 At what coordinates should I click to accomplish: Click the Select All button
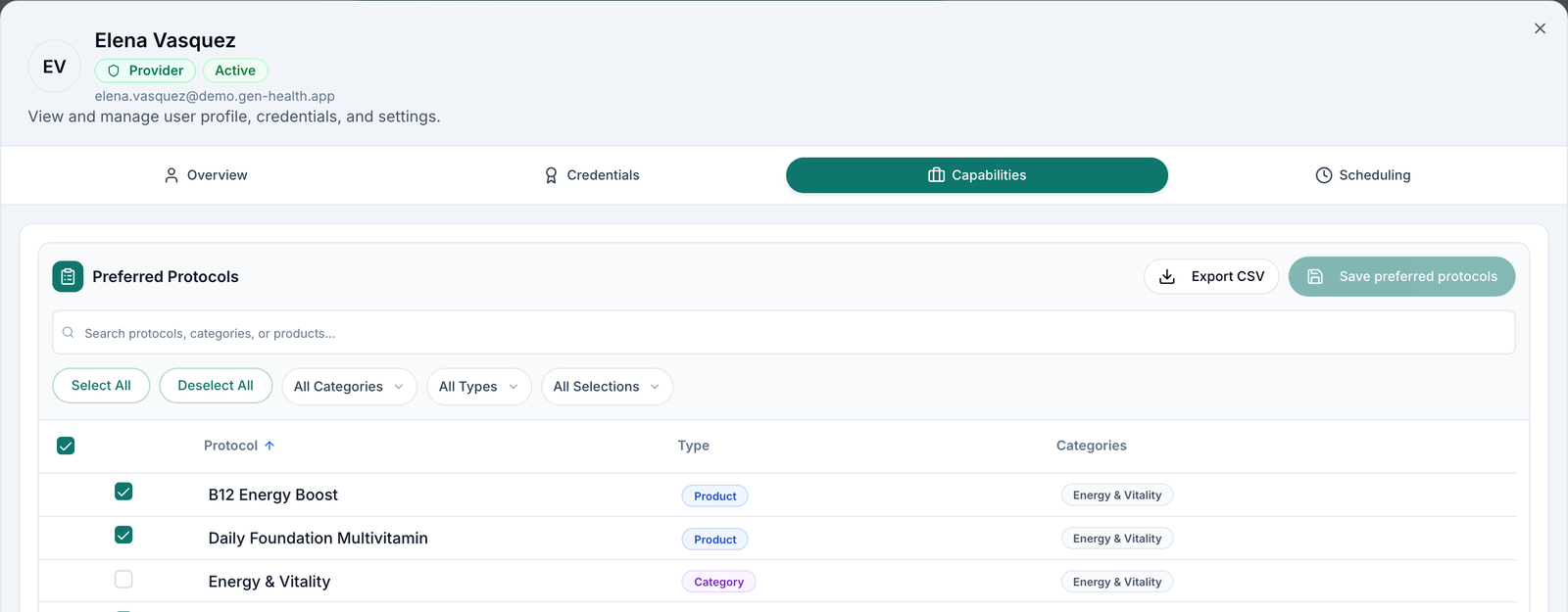tap(101, 386)
